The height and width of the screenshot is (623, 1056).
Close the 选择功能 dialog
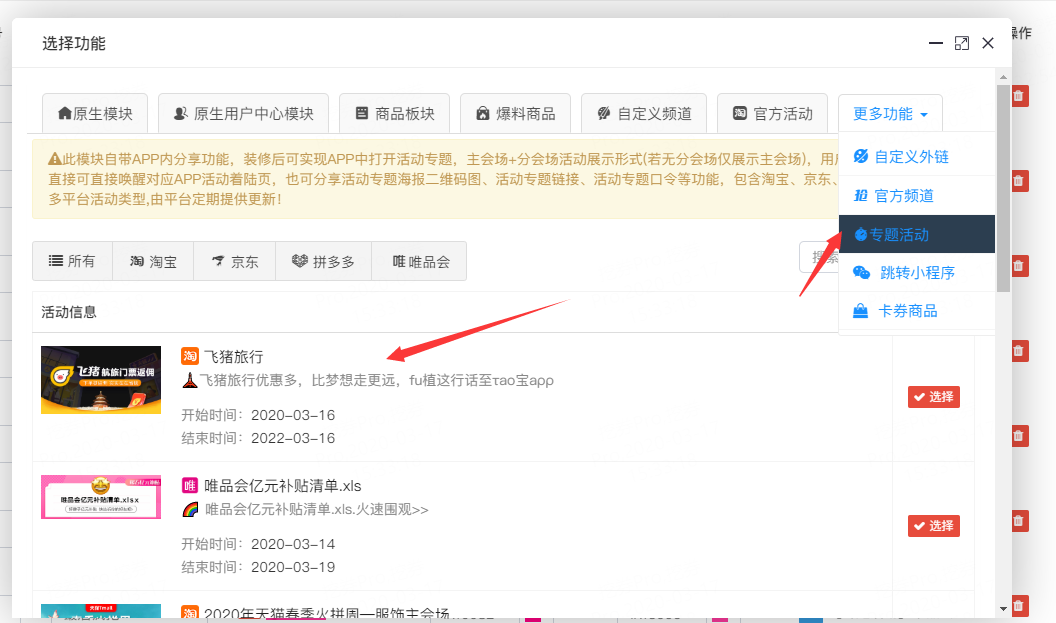tap(988, 43)
